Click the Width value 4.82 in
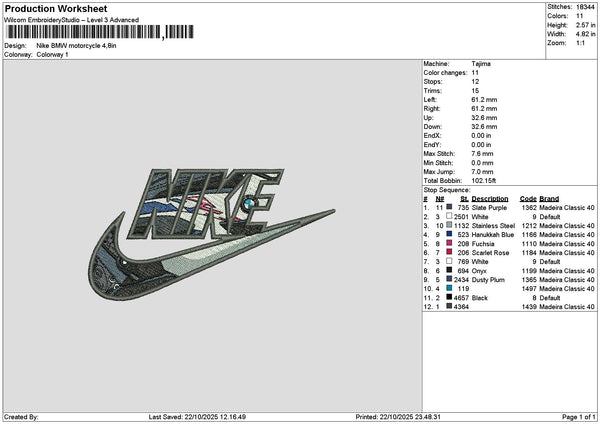This screenshot has height=424, width=600. click(585, 34)
